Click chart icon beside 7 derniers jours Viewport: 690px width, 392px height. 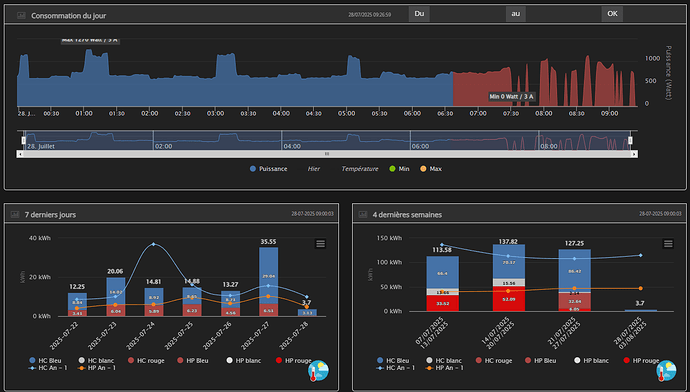pos(15,215)
